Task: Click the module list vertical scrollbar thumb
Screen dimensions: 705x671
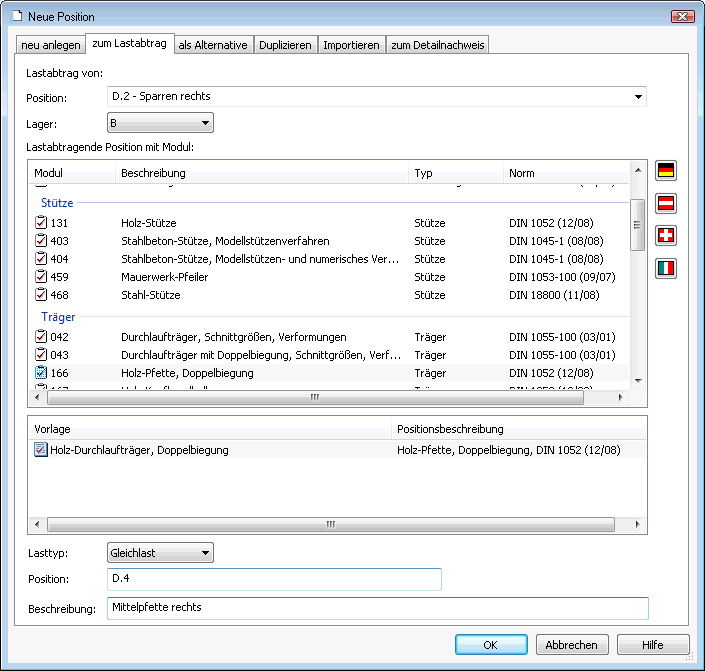Action: coord(637,224)
